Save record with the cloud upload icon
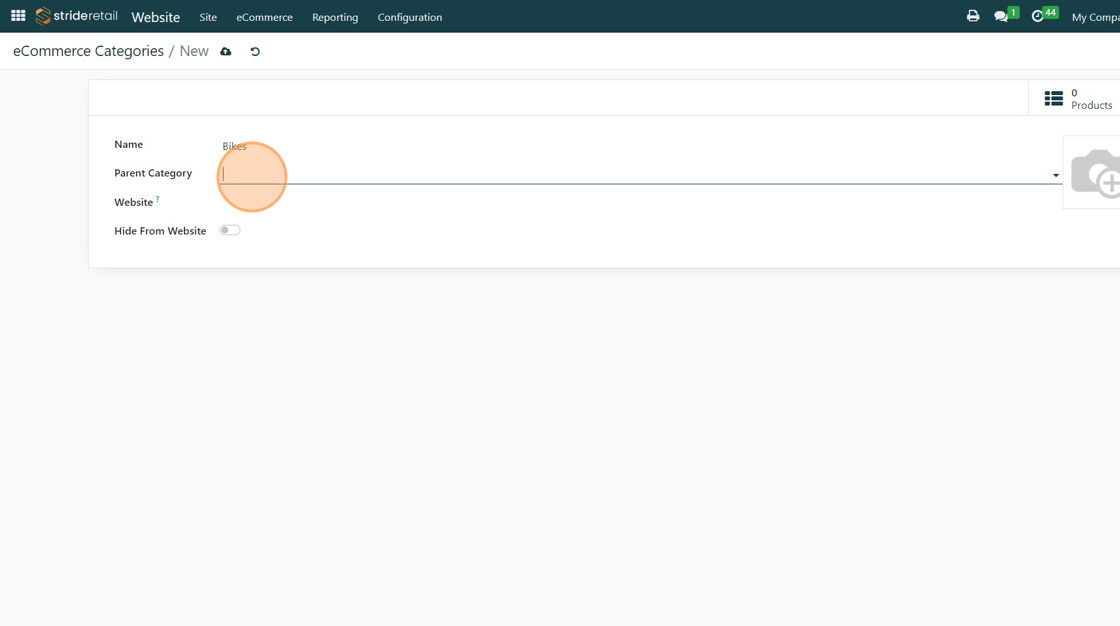The height and width of the screenshot is (626, 1120). pyautogui.click(x=226, y=51)
